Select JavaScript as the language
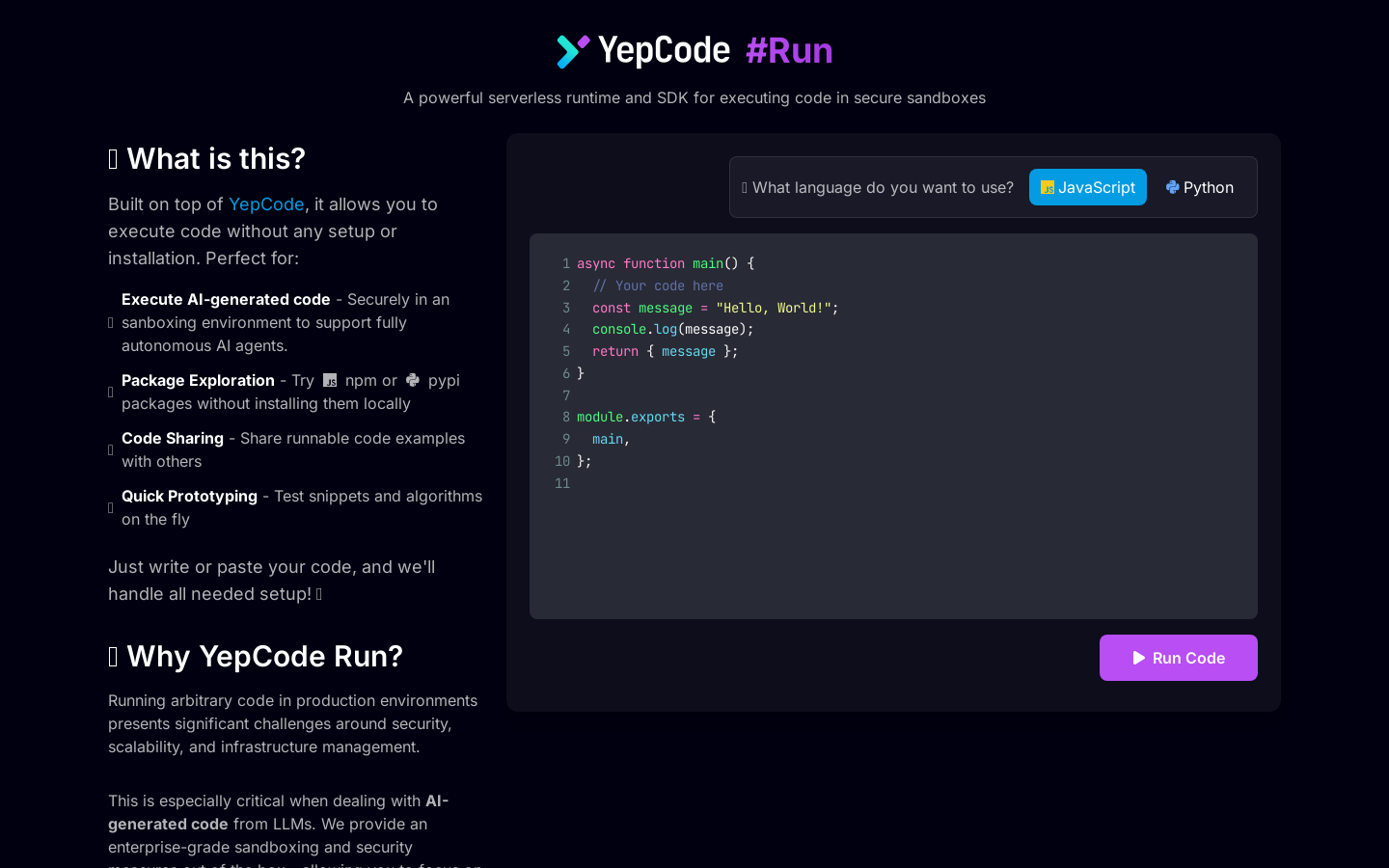 [x=1088, y=187]
